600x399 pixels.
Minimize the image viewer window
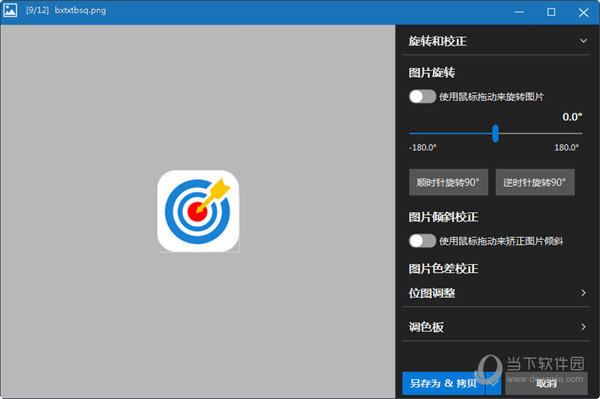[519, 12]
